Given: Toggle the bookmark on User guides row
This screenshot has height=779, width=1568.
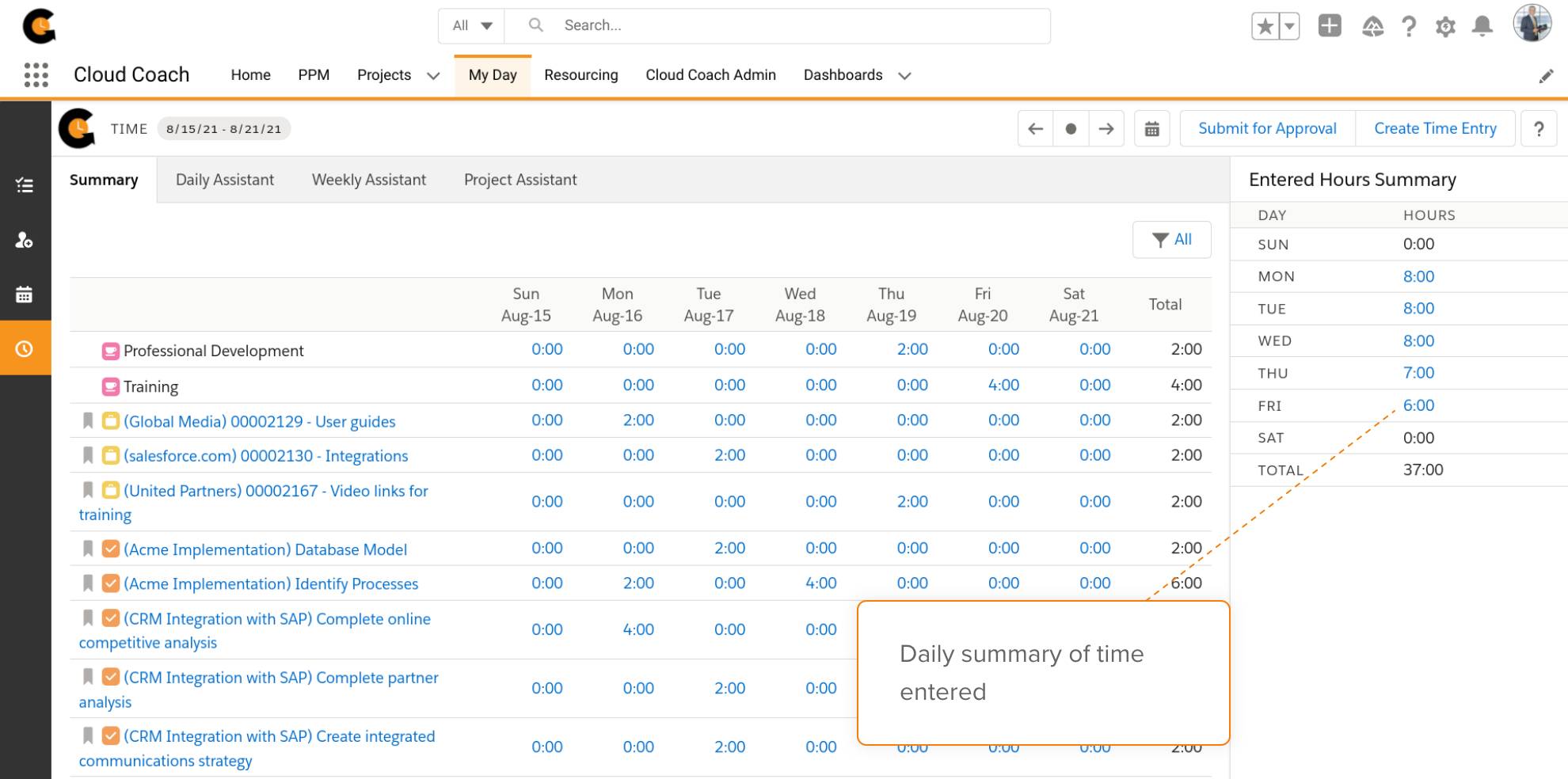Looking at the screenshot, I should tap(88, 421).
